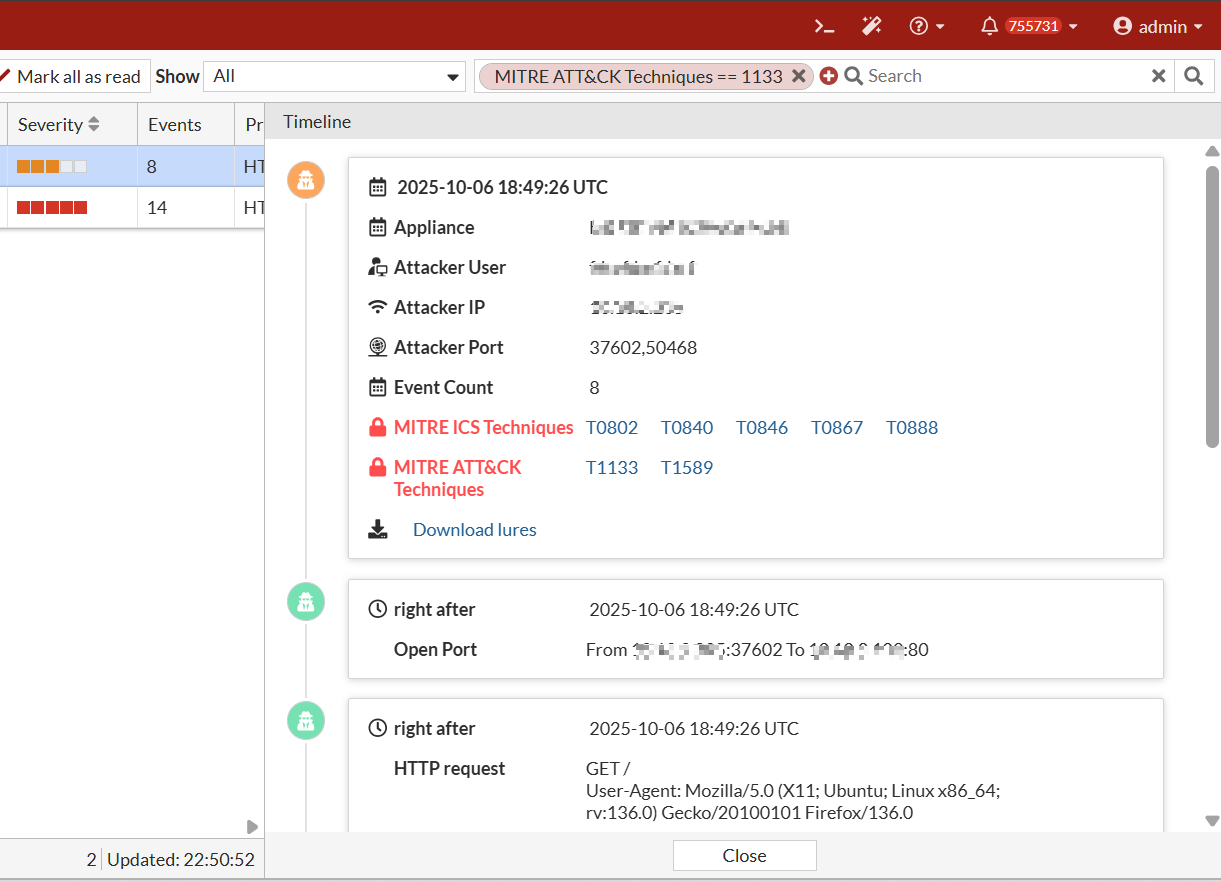Viewport: 1221px width, 882px height.
Task: Click the table horizontal scroll right arrow
Action: point(252,827)
